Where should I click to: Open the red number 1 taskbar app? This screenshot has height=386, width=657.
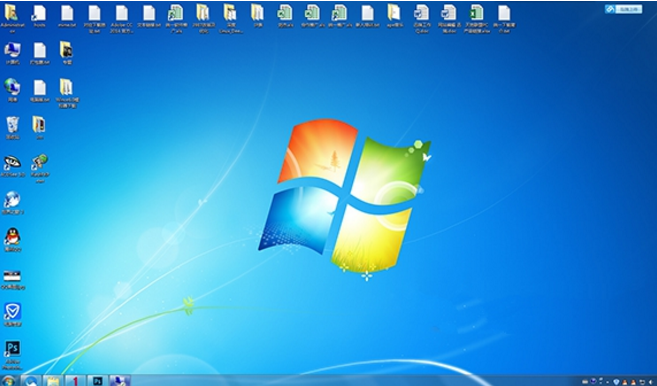tap(75, 381)
